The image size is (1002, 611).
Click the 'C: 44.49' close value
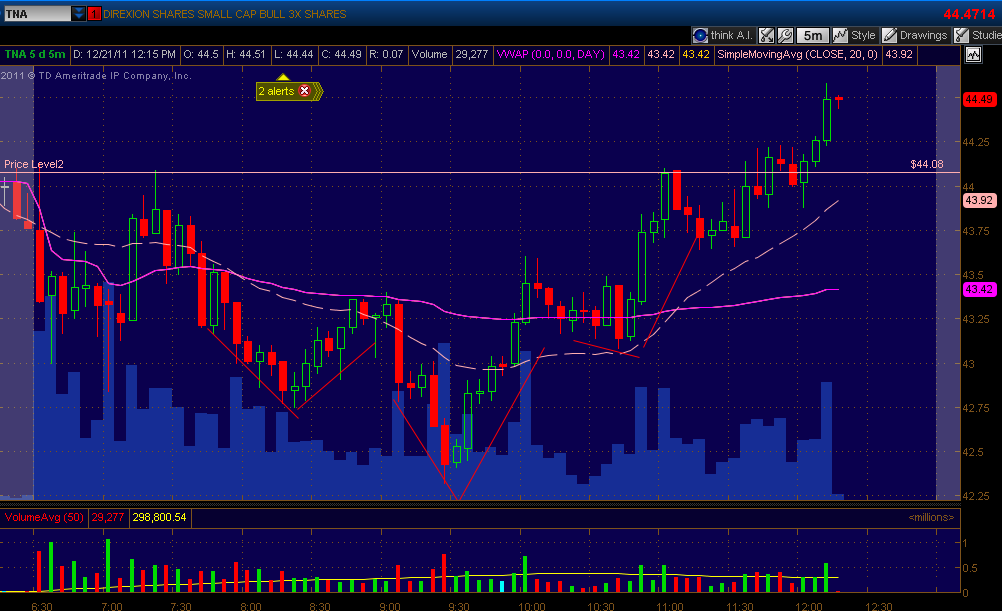coord(341,54)
